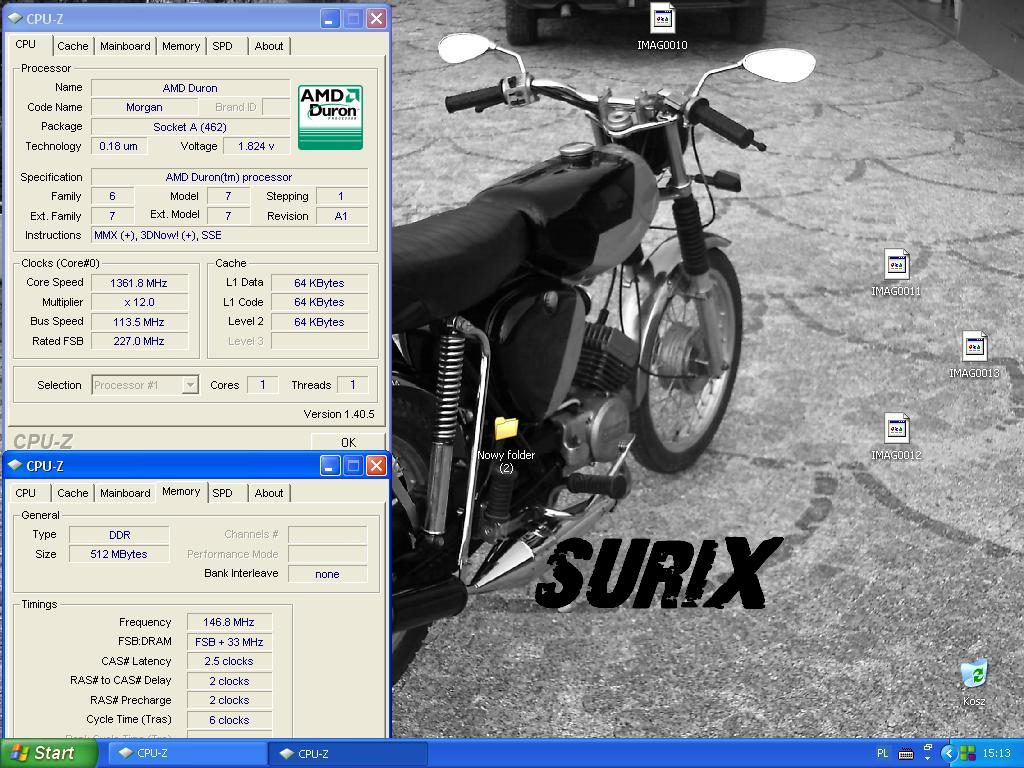The width and height of the screenshot is (1024, 768).
Task: Close the lower CPU-Z window
Action: click(x=376, y=466)
